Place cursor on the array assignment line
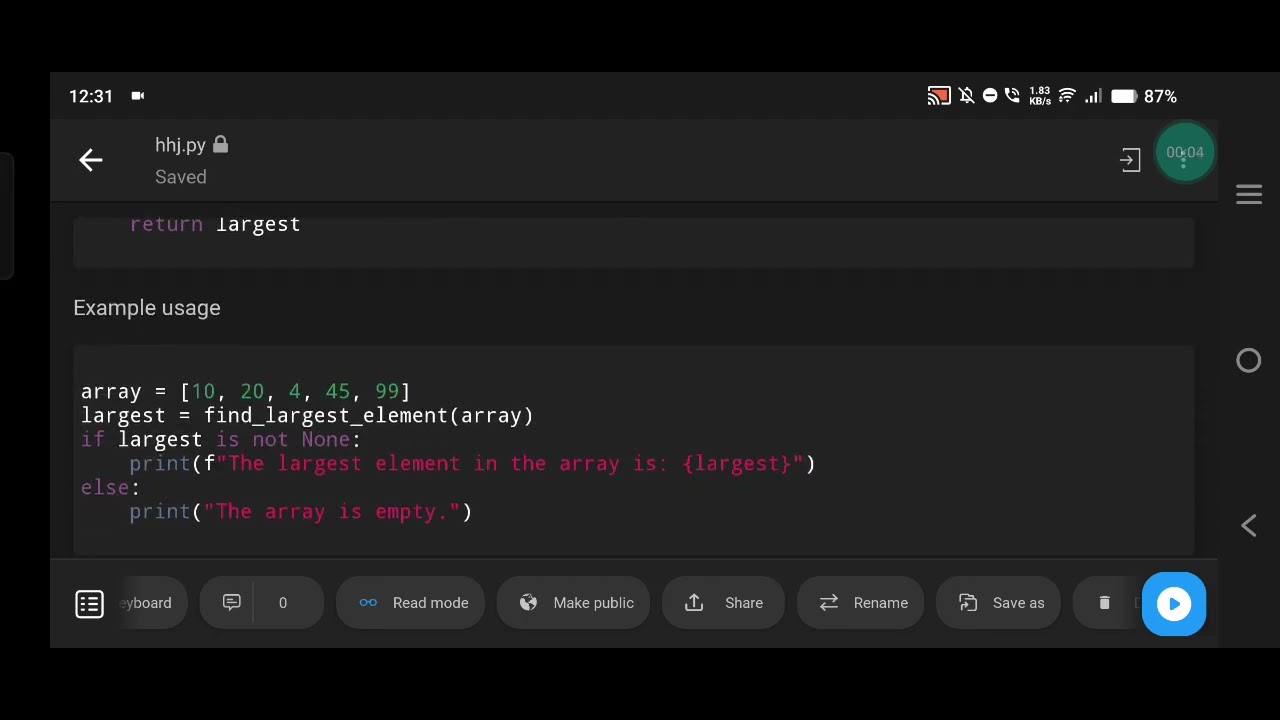The width and height of the screenshot is (1280, 720). click(x=245, y=391)
